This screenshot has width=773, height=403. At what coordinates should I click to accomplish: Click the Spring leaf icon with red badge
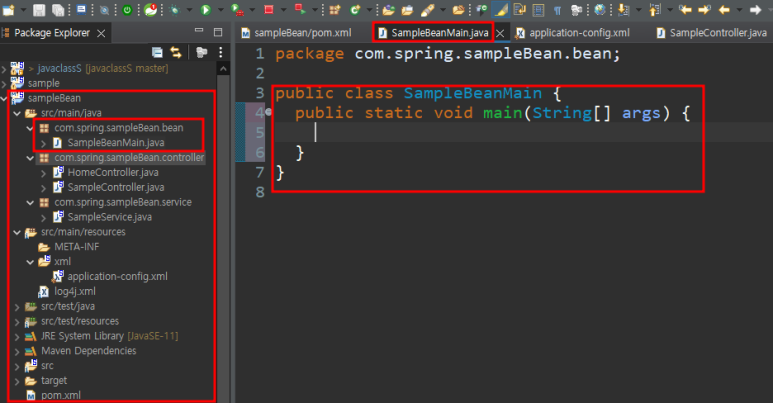click(x=151, y=9)
